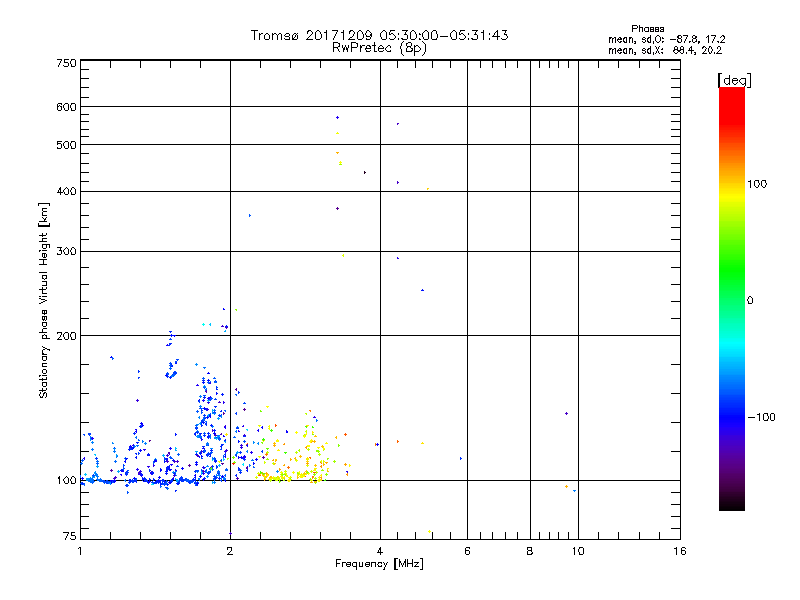Click the colorbar tick label '-100'
Screen dimensions: 800x600
[x=762, y=417]
